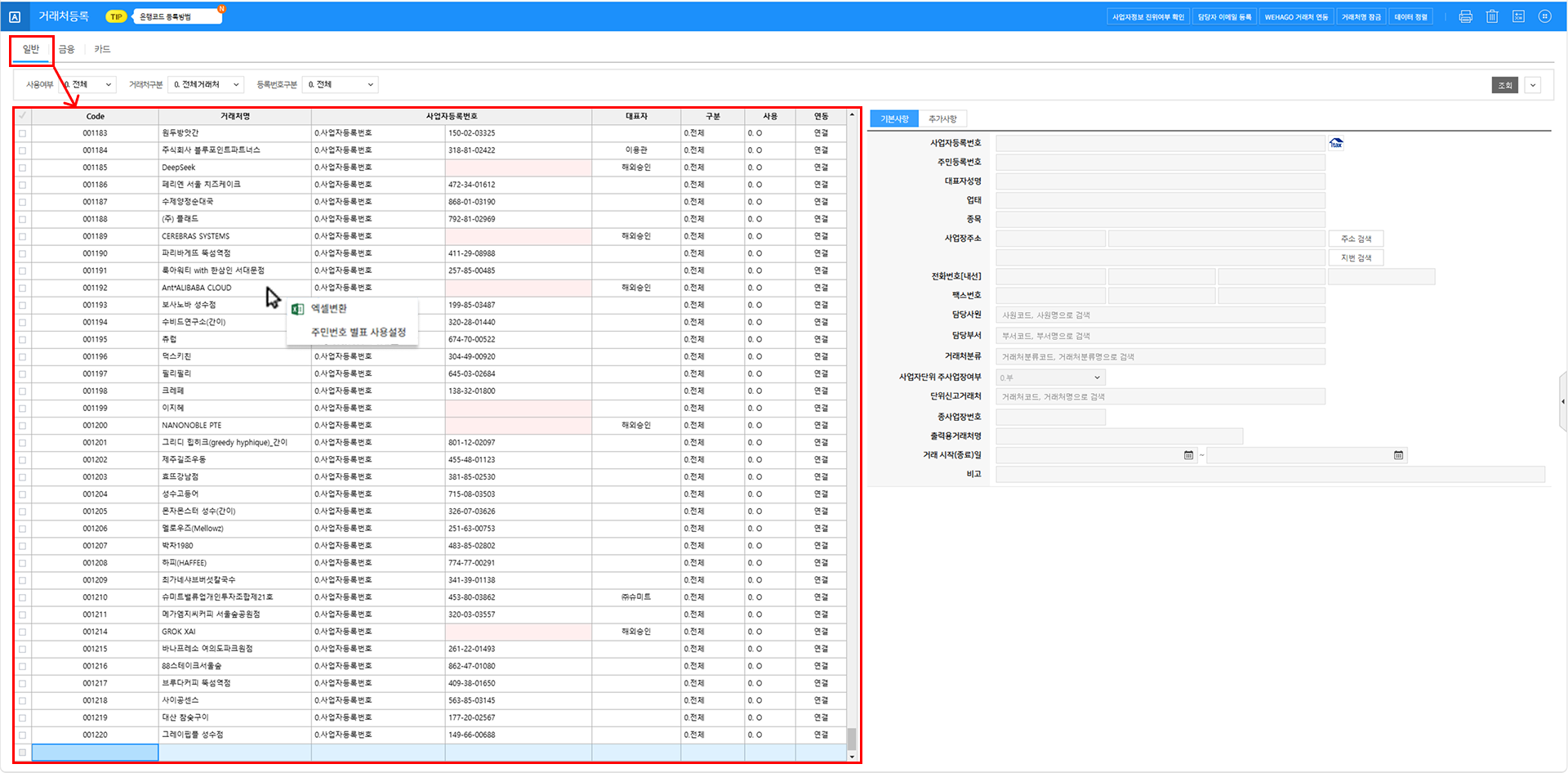Click the 지번 검색 button

1356,258
